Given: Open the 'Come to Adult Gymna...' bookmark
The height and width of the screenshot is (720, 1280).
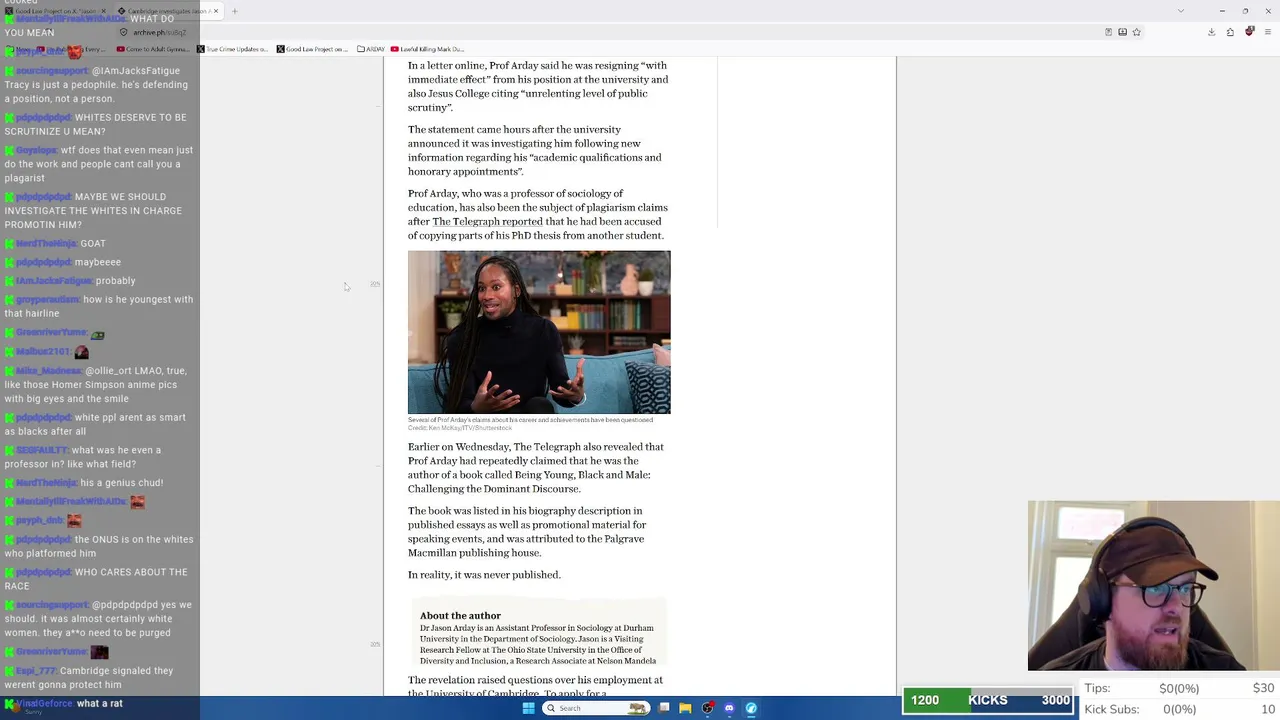Looking at the screenshot, I should coord(153,49).
